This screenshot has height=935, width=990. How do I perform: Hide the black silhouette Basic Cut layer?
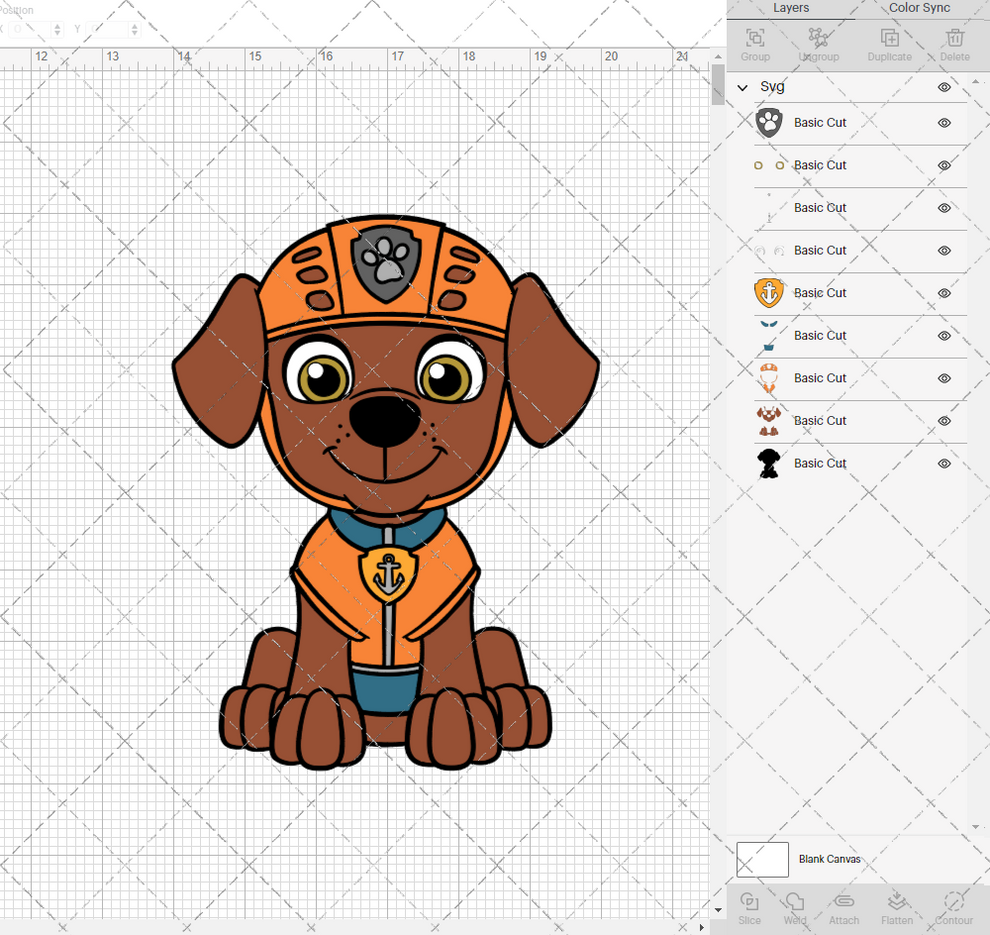[944, 463]
